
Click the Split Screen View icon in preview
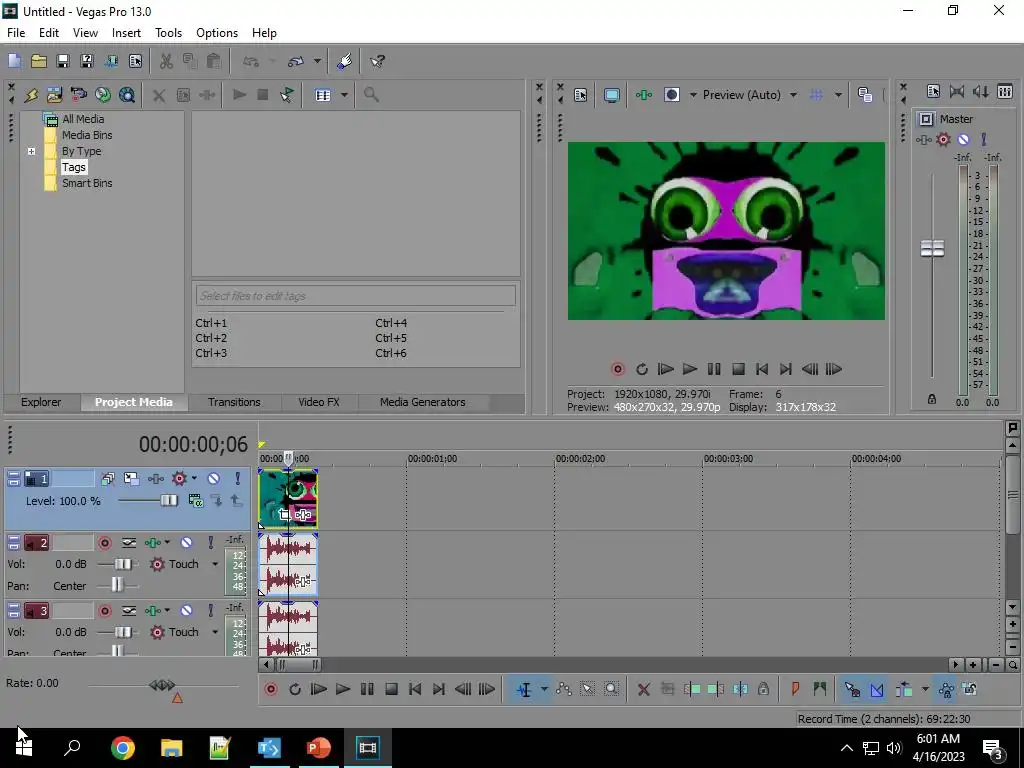[672, 95]
